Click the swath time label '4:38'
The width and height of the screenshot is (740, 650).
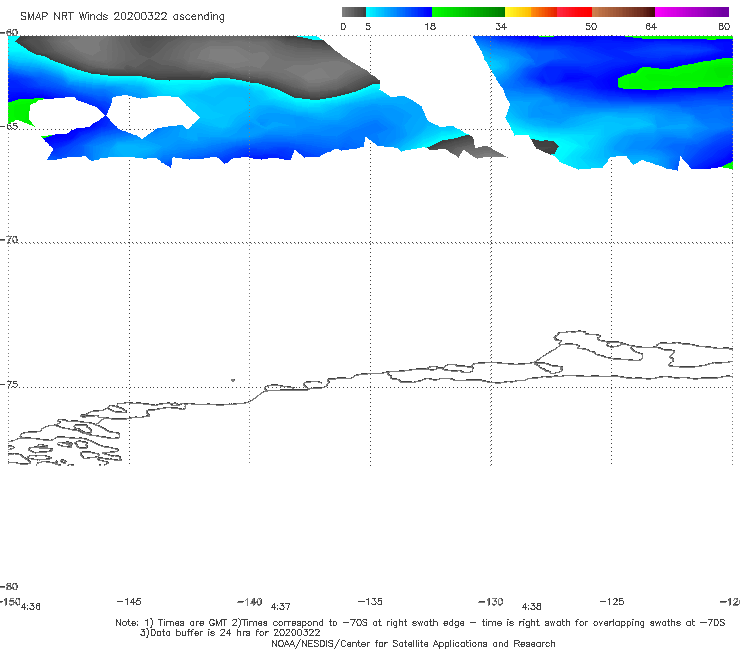[531, 607]
